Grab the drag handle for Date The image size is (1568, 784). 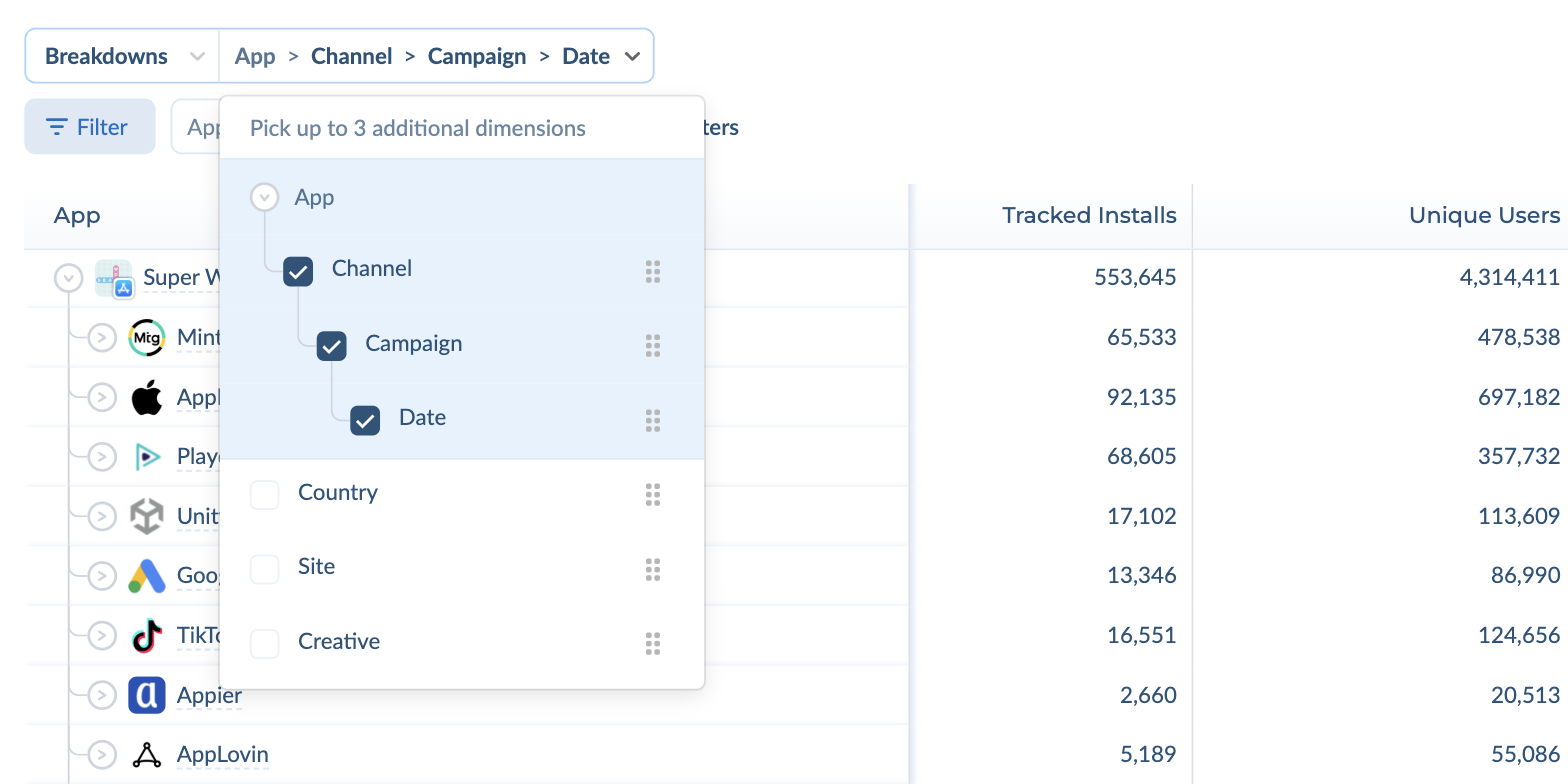click(x=653, y=421)
